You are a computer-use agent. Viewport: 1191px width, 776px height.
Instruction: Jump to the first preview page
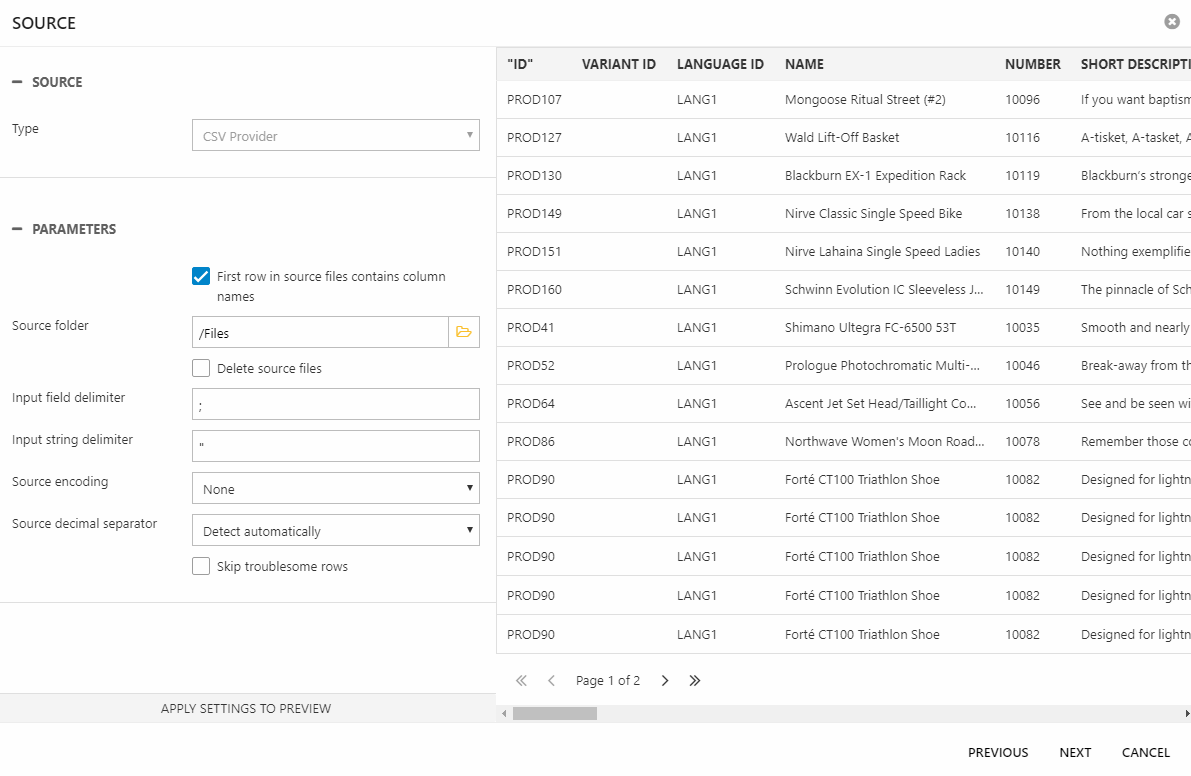pos(521,681)
